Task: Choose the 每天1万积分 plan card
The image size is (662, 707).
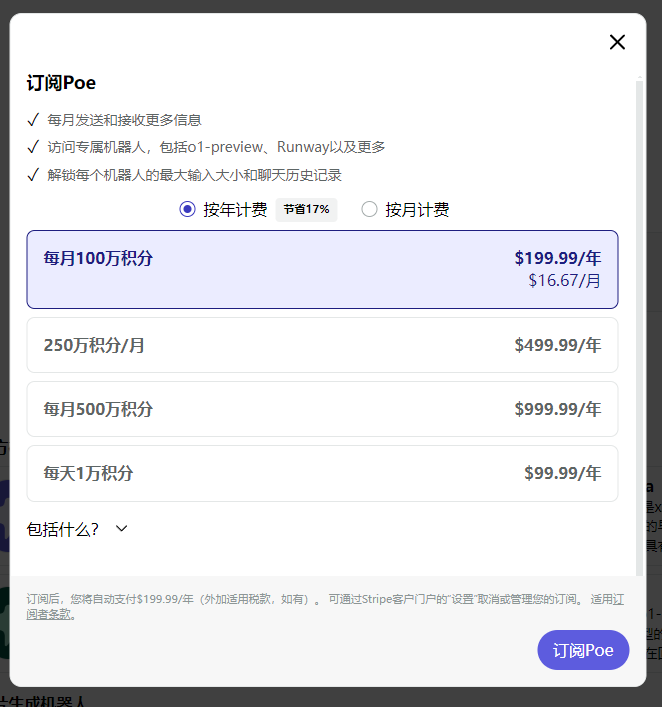Action: [322, 473]
